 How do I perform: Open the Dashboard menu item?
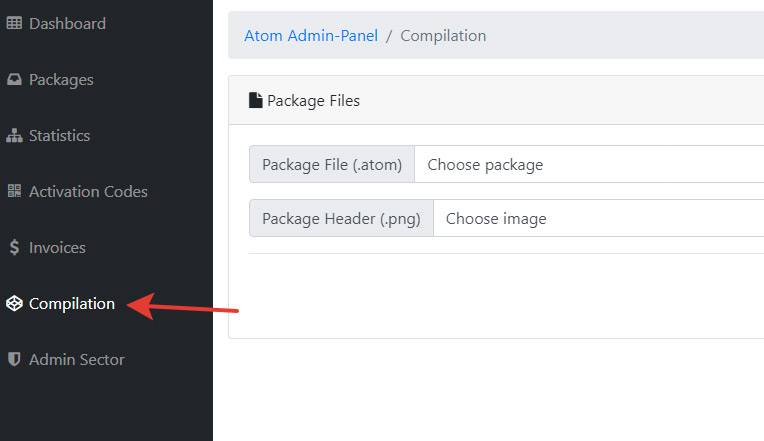67,23
